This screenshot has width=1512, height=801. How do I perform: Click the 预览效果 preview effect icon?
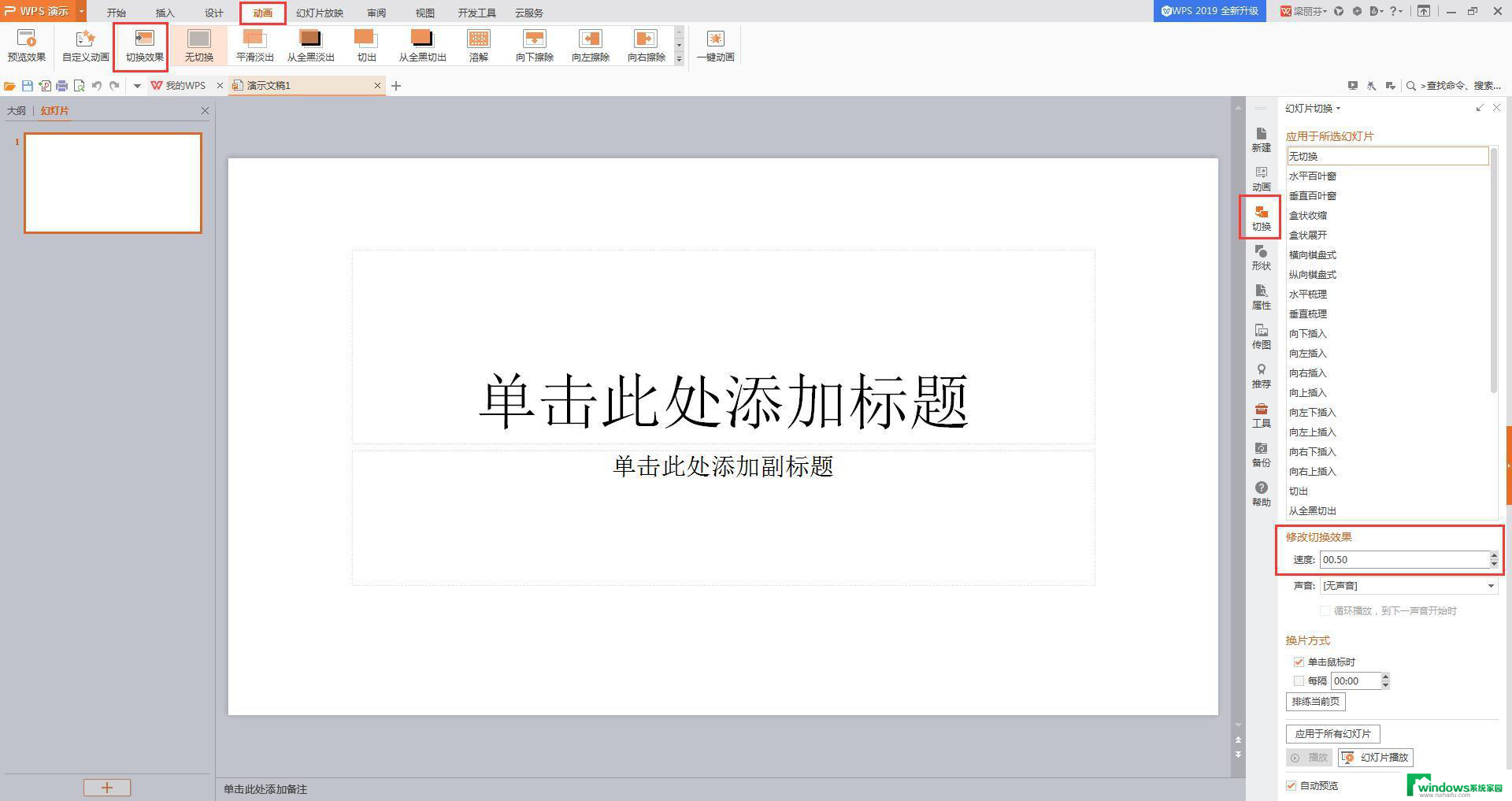point(26,46)
